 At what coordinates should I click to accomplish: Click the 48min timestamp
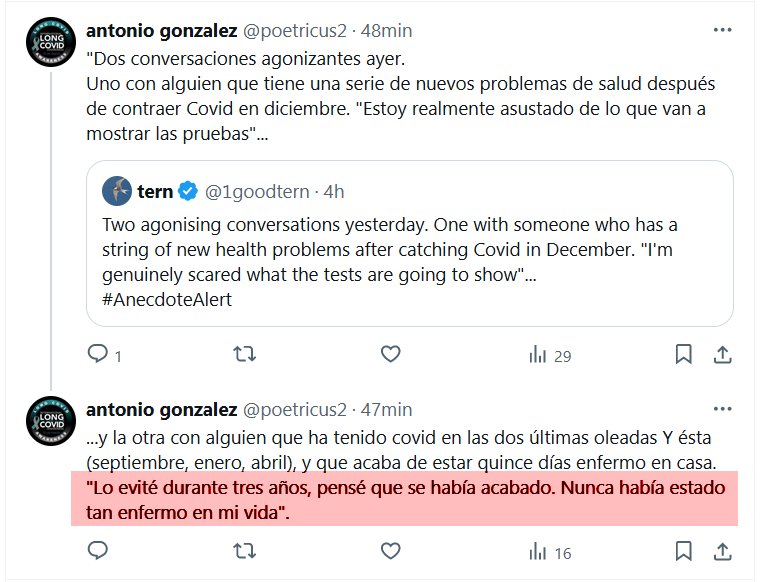click(388, 31)
